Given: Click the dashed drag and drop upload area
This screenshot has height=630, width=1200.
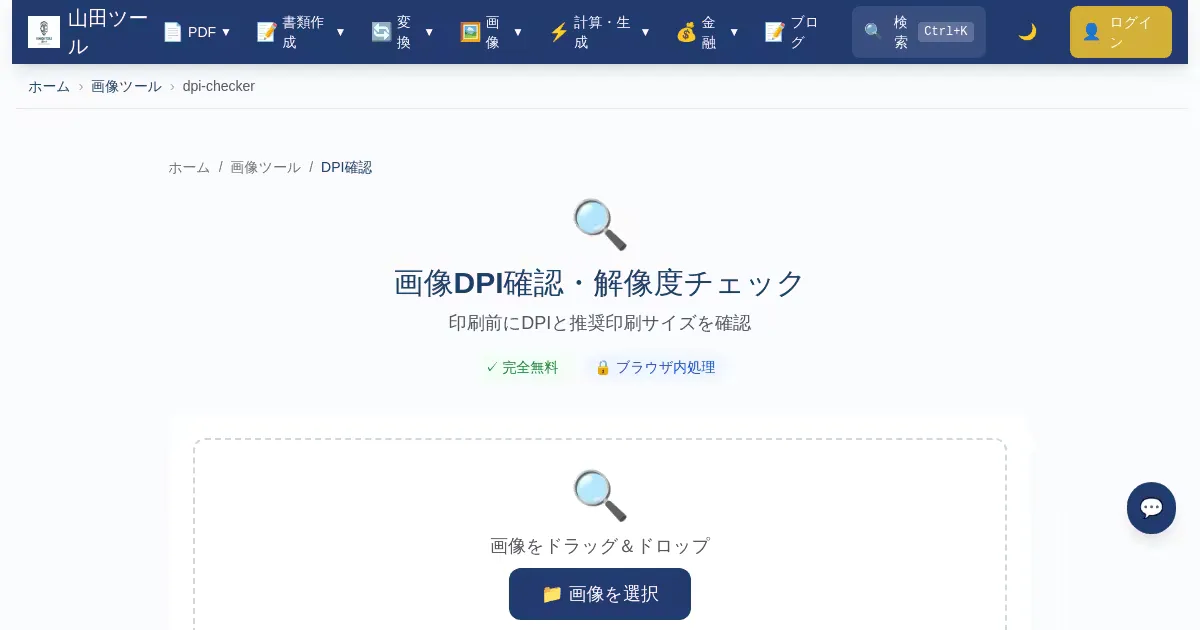Looking at the screenshot, I should pyautogui.click(x=600, y=535).
